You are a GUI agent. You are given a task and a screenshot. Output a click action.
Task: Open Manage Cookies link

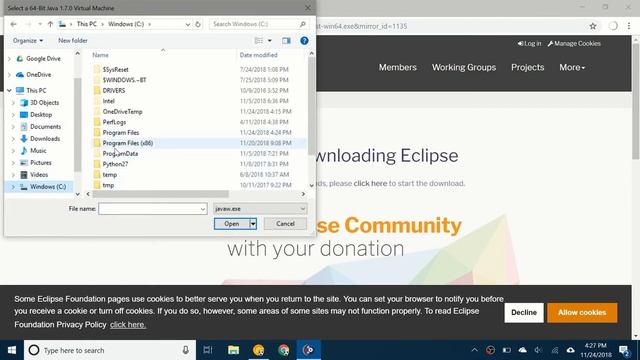[x=574, y=44]
